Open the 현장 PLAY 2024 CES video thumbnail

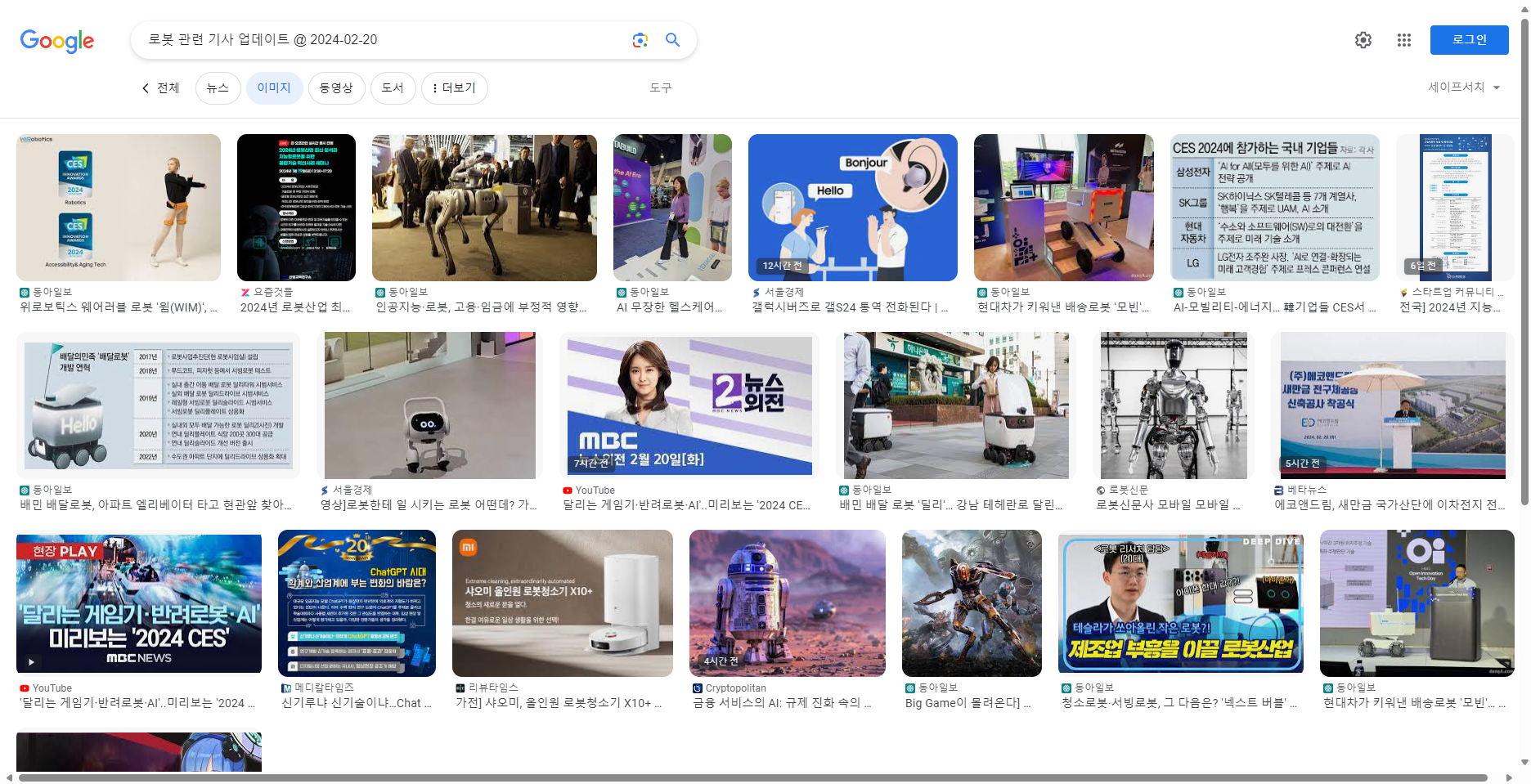(x=139, y=603)
